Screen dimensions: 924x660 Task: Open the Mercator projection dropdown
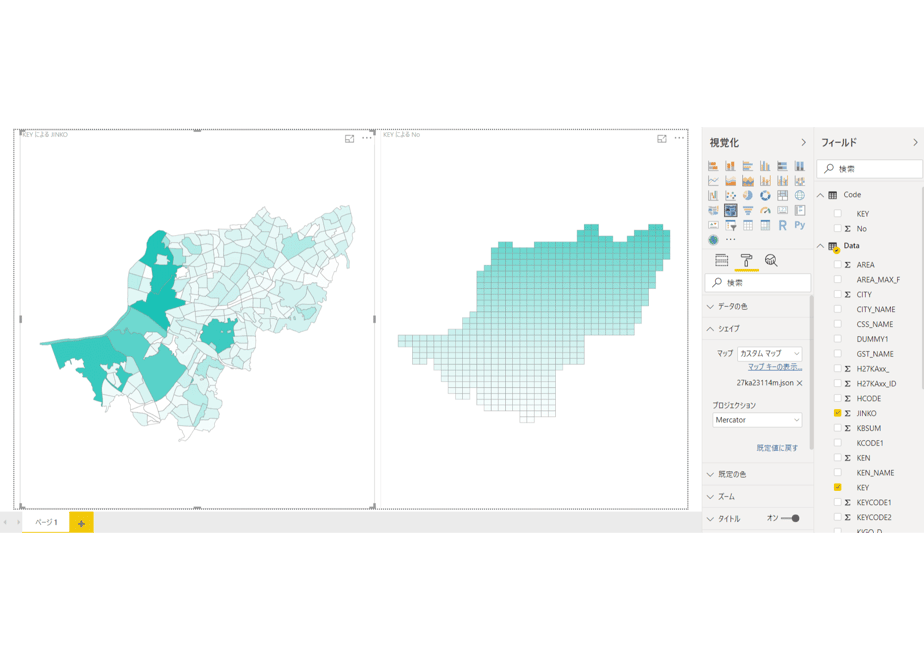(757, 420)
